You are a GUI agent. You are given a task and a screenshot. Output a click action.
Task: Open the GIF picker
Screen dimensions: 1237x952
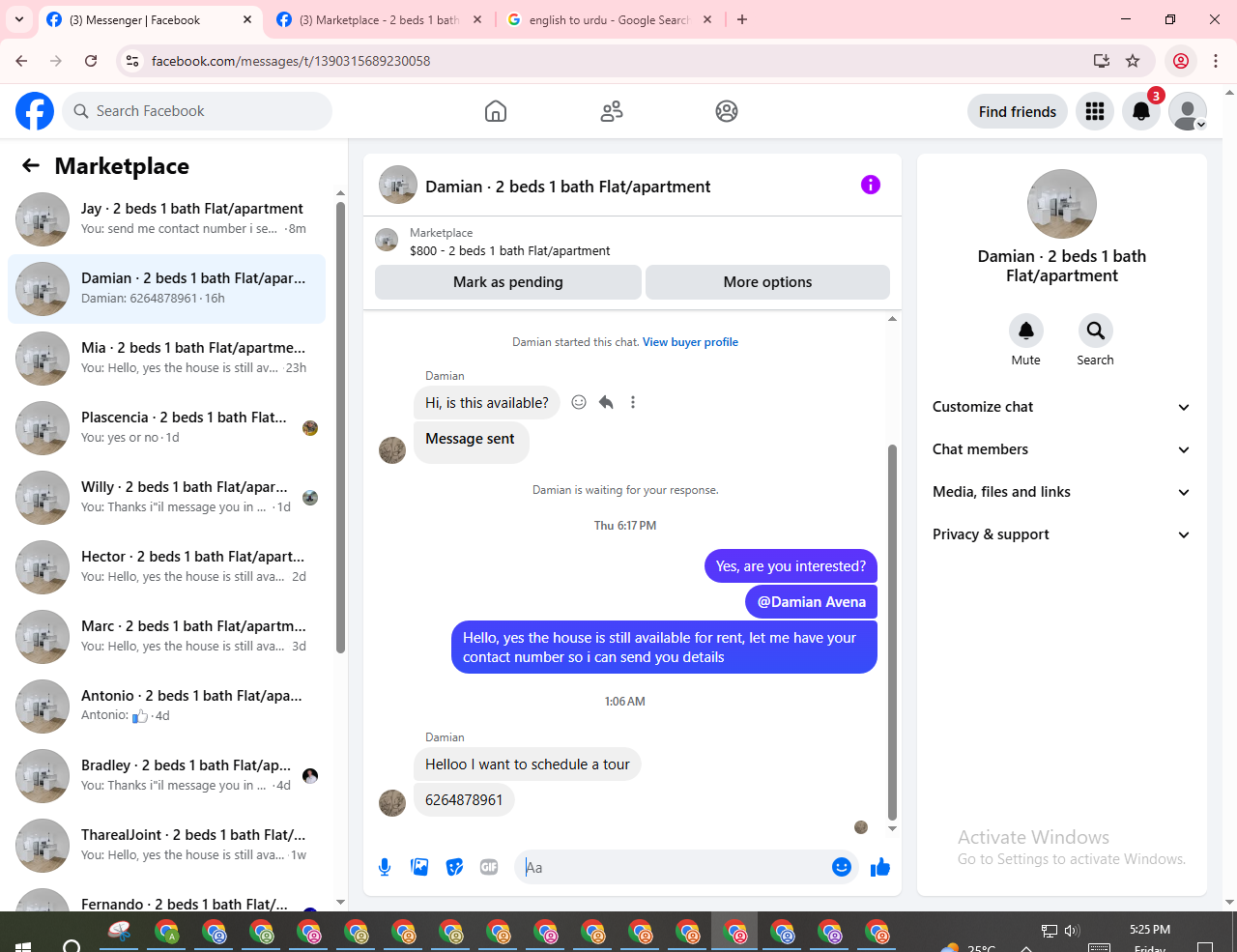click(x=489, y=867)
